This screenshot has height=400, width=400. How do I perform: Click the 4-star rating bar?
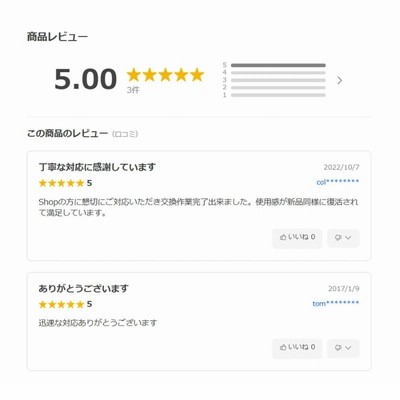[x=278, y=73]
